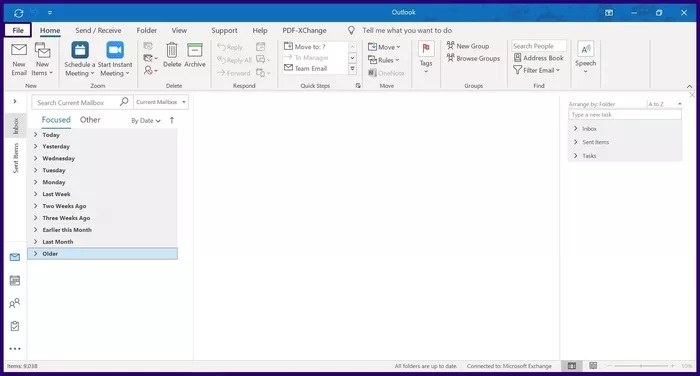Screen dimensions: 700x376
Task: Open the Rules menu
Action: point(383,60)
